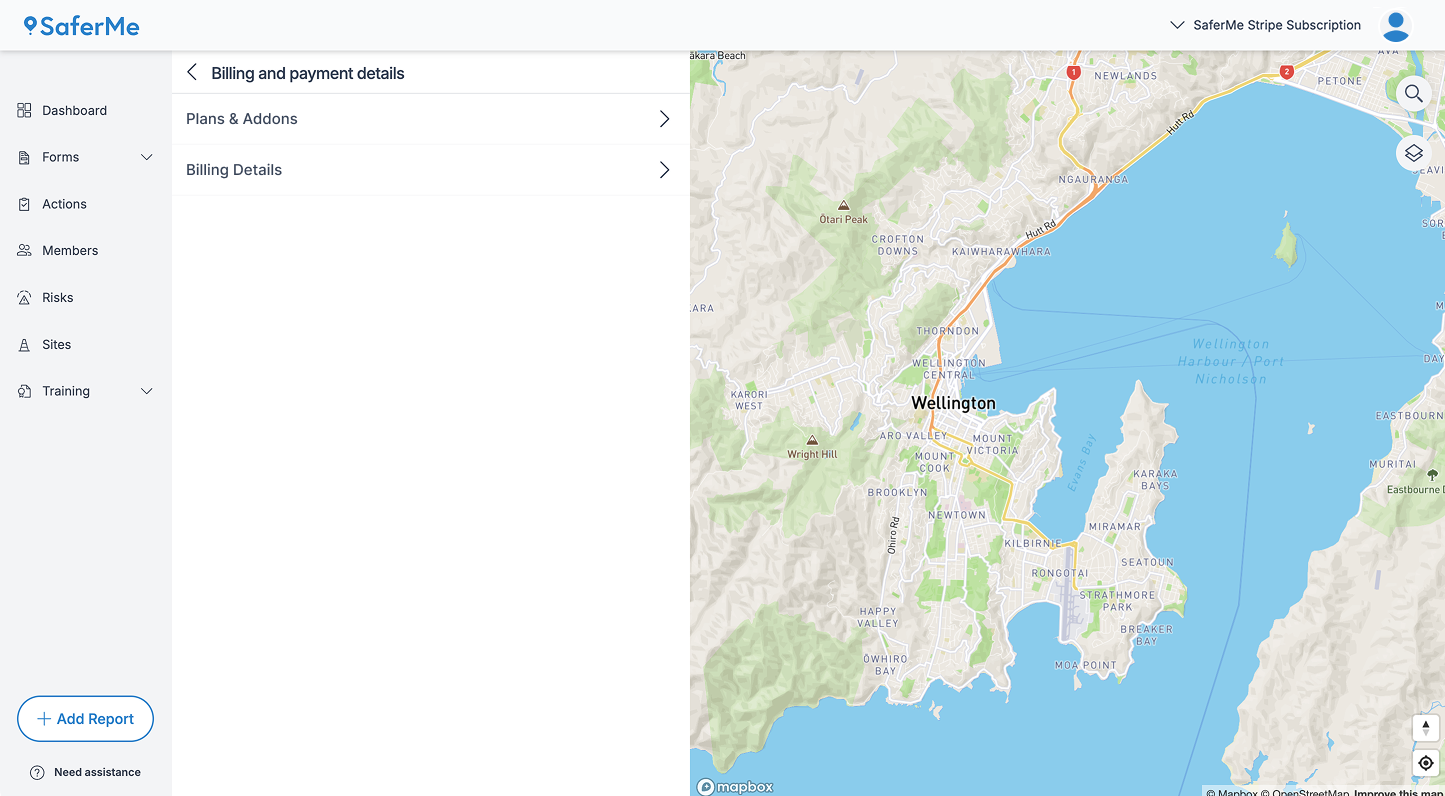Open the Plans & Addons section
The image size is (1445, 796).
(430, 119)
